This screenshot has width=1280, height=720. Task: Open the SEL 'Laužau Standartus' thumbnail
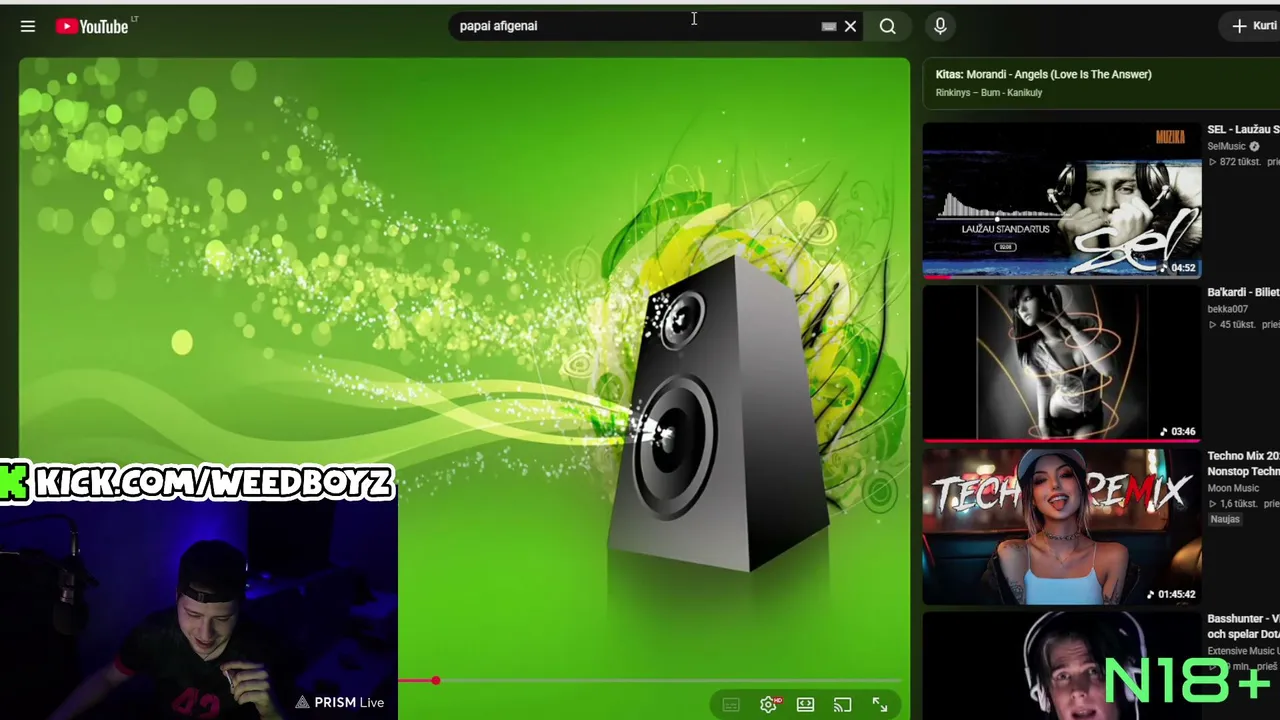(x=1062, y=200)
